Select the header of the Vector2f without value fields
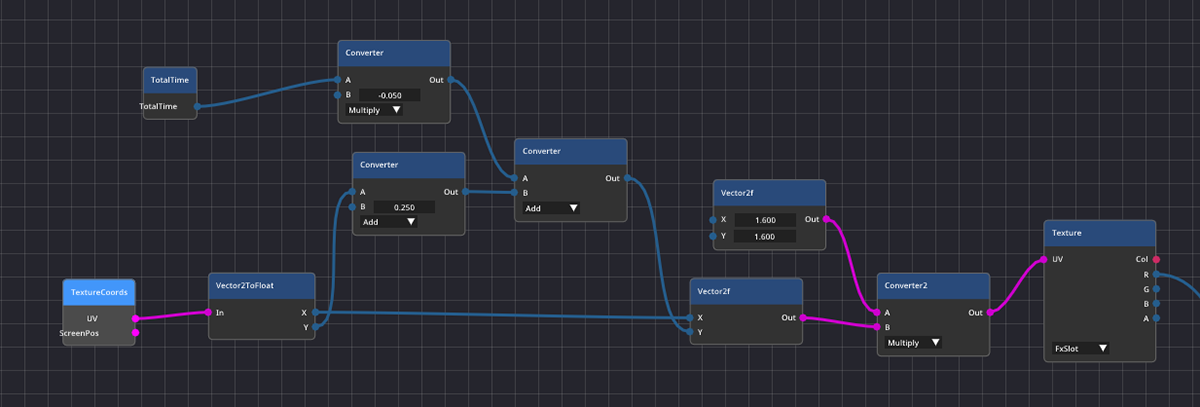 pyautogui.click(x=747, y=291)
